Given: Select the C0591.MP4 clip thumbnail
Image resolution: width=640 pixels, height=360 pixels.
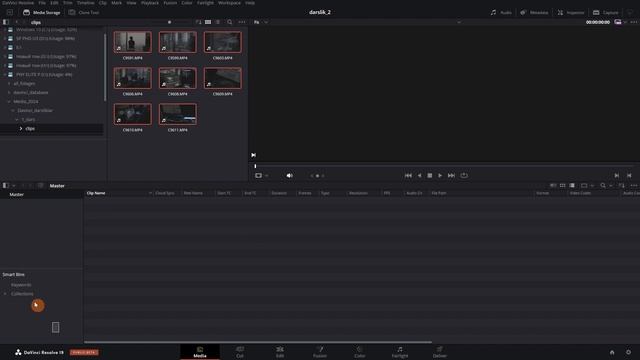Looking at the screenshot, I should tap(133, 42).
